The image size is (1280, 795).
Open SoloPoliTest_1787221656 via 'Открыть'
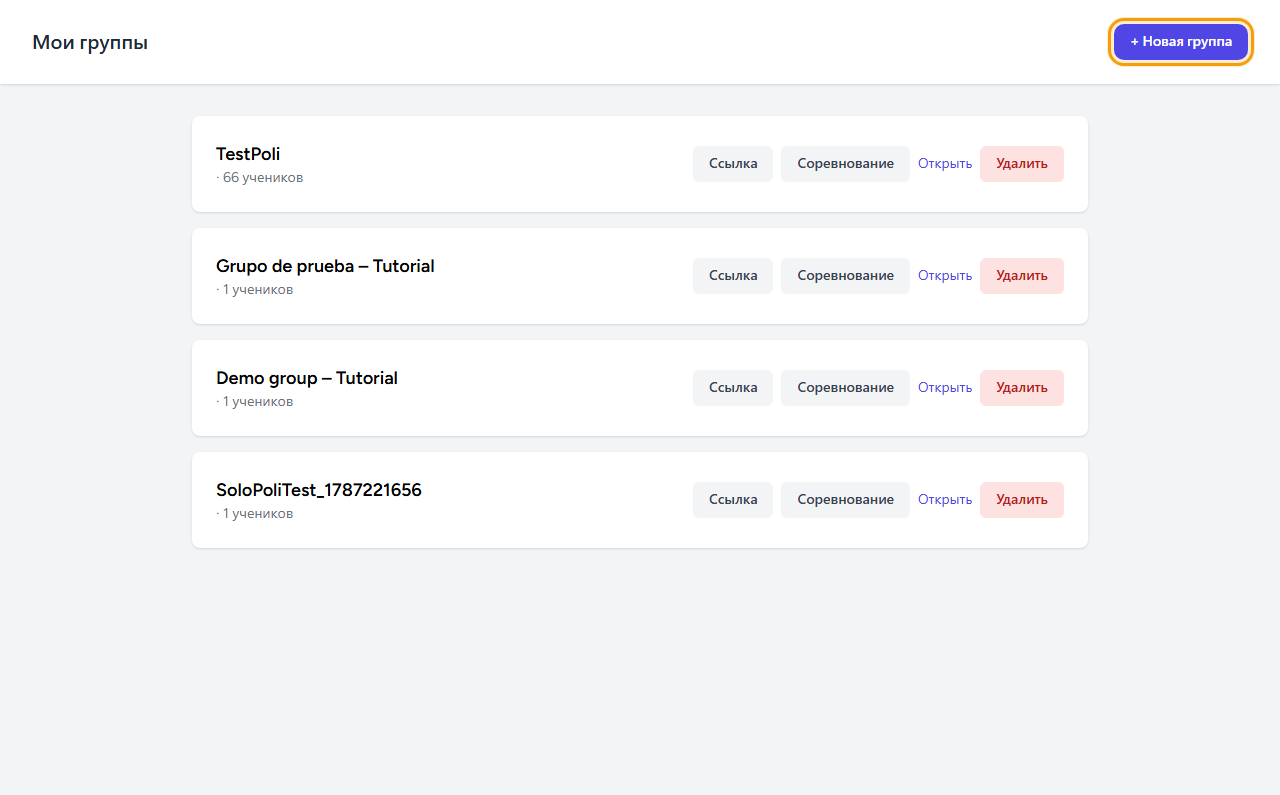[945, 500]
